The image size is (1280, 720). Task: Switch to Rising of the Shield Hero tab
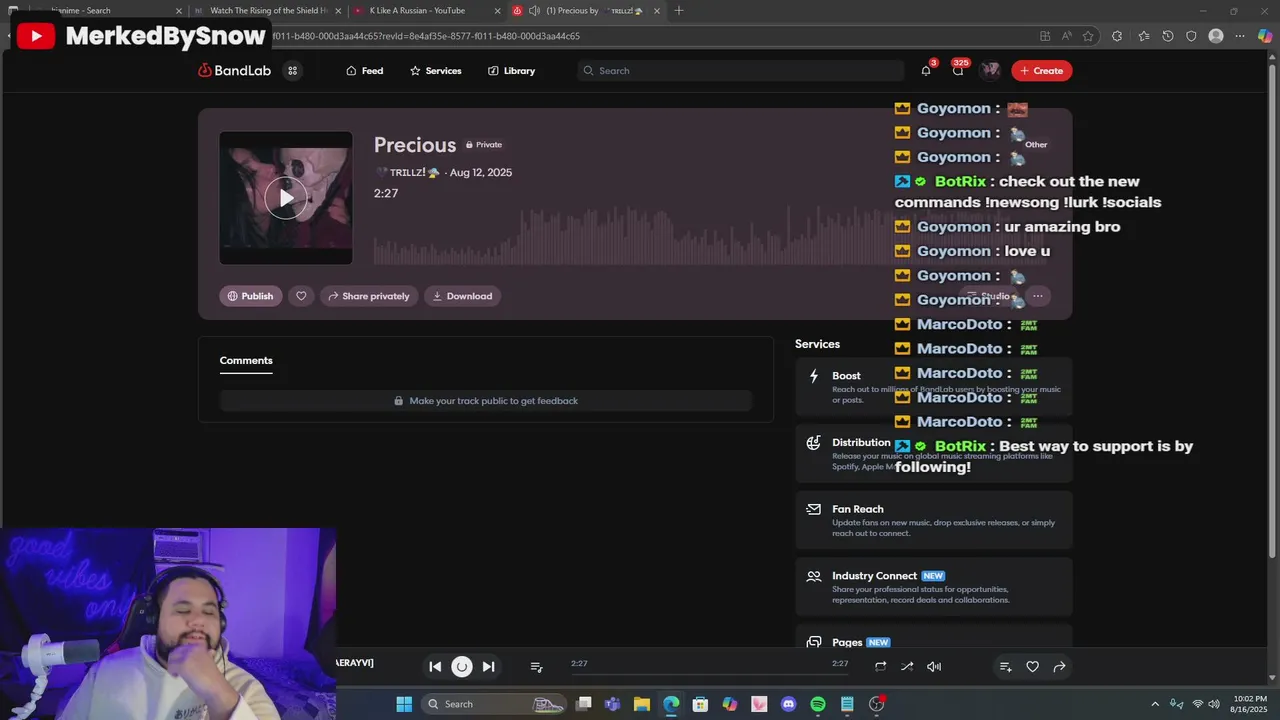[x=268, y=11]
